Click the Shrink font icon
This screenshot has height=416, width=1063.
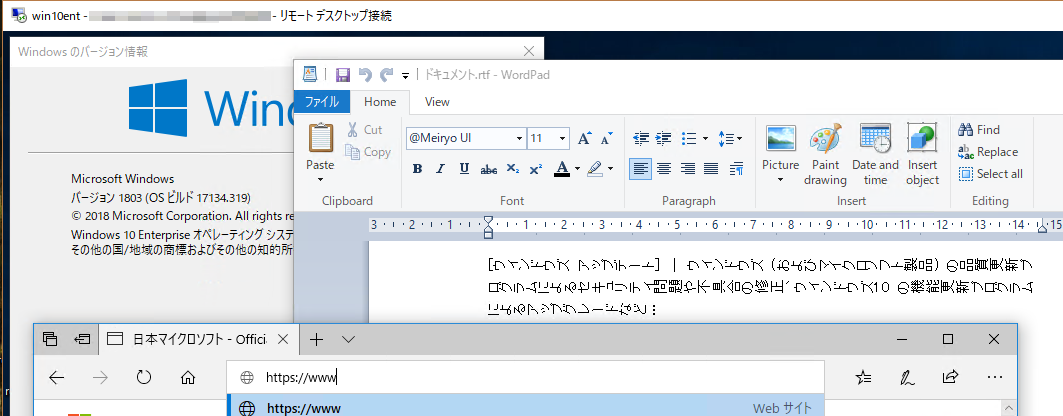click(x=606, y=138)
